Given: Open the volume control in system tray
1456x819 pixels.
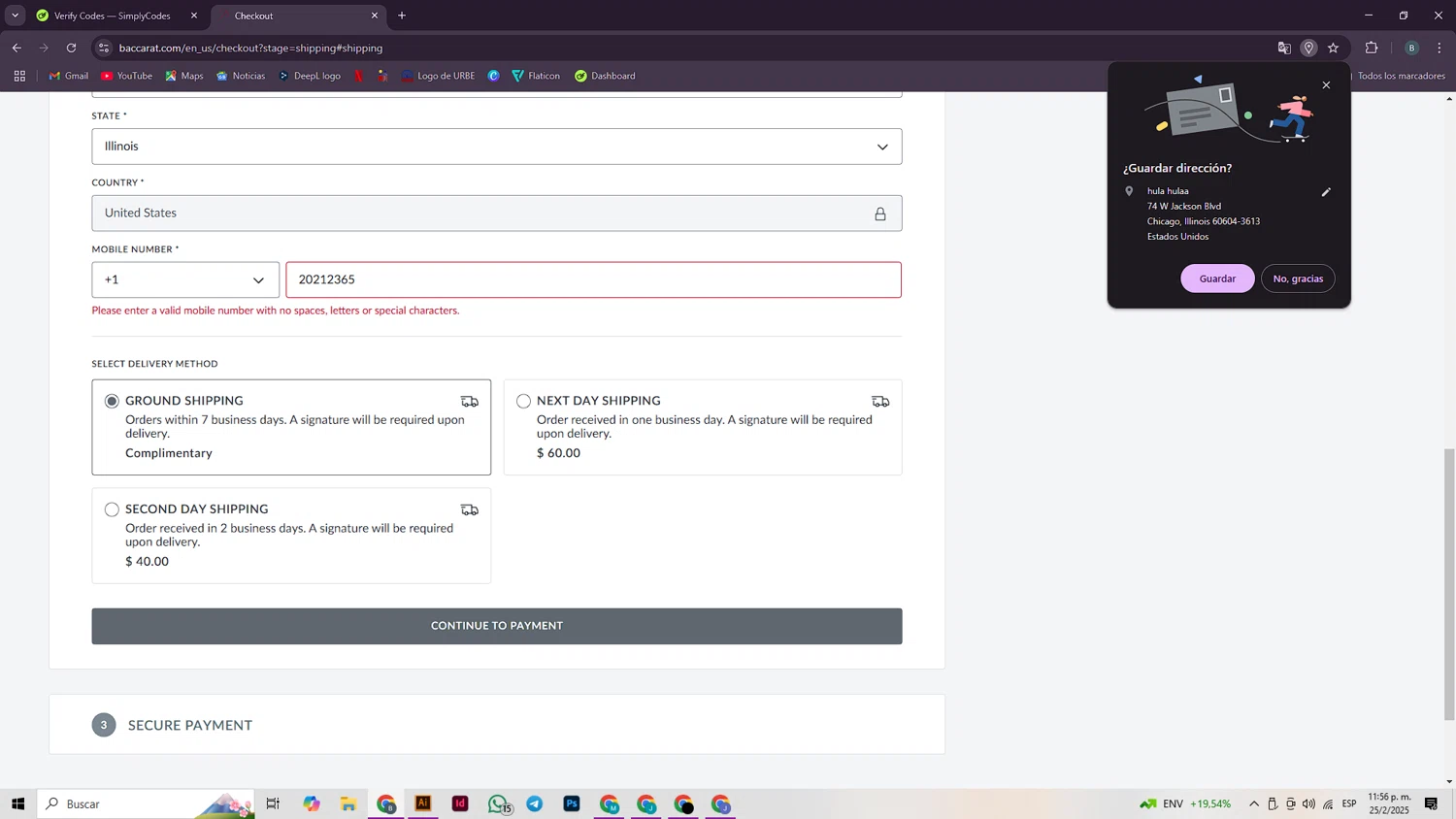Looking at the screenshot, I should point(1308,803).
